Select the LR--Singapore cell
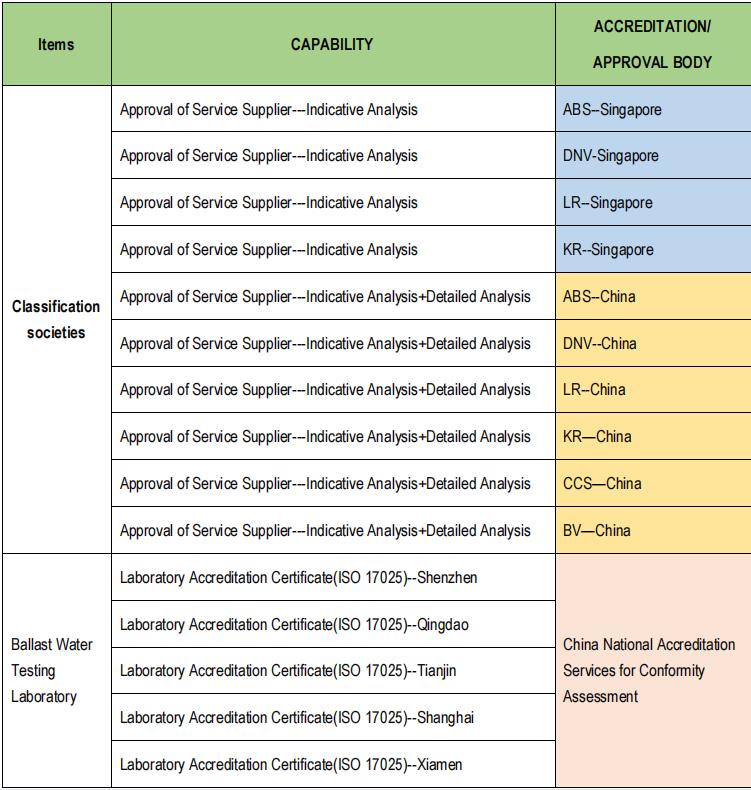 coord(653,202)
